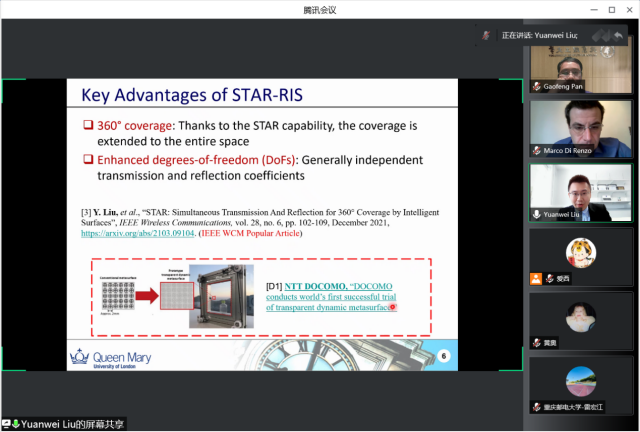Open the arxiv.org/abs/2103.09104 link
The image size is (640, 432).
click(x=135, y=234)
